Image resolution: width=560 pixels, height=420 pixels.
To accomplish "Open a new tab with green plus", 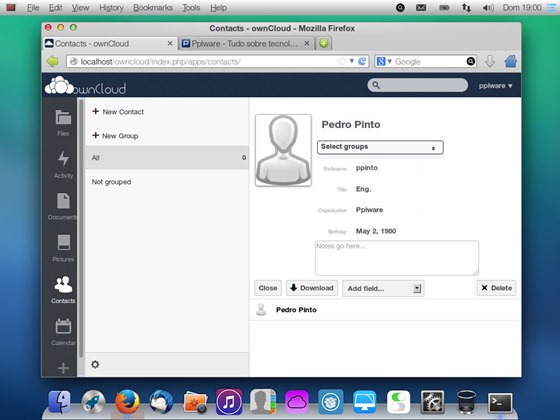I will click(324, 44).
